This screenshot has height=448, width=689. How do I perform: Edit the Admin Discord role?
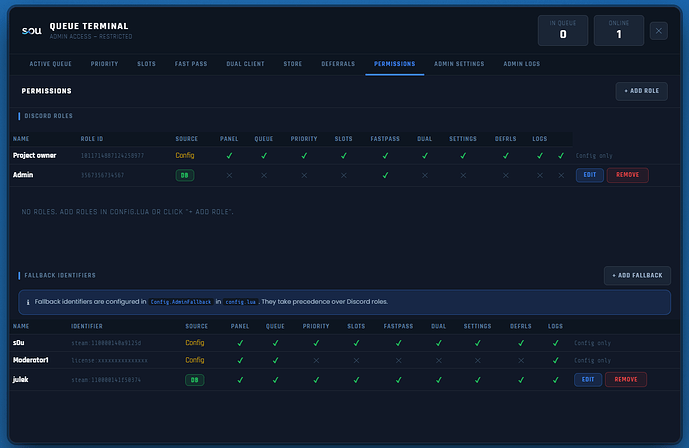coord(589,175)
